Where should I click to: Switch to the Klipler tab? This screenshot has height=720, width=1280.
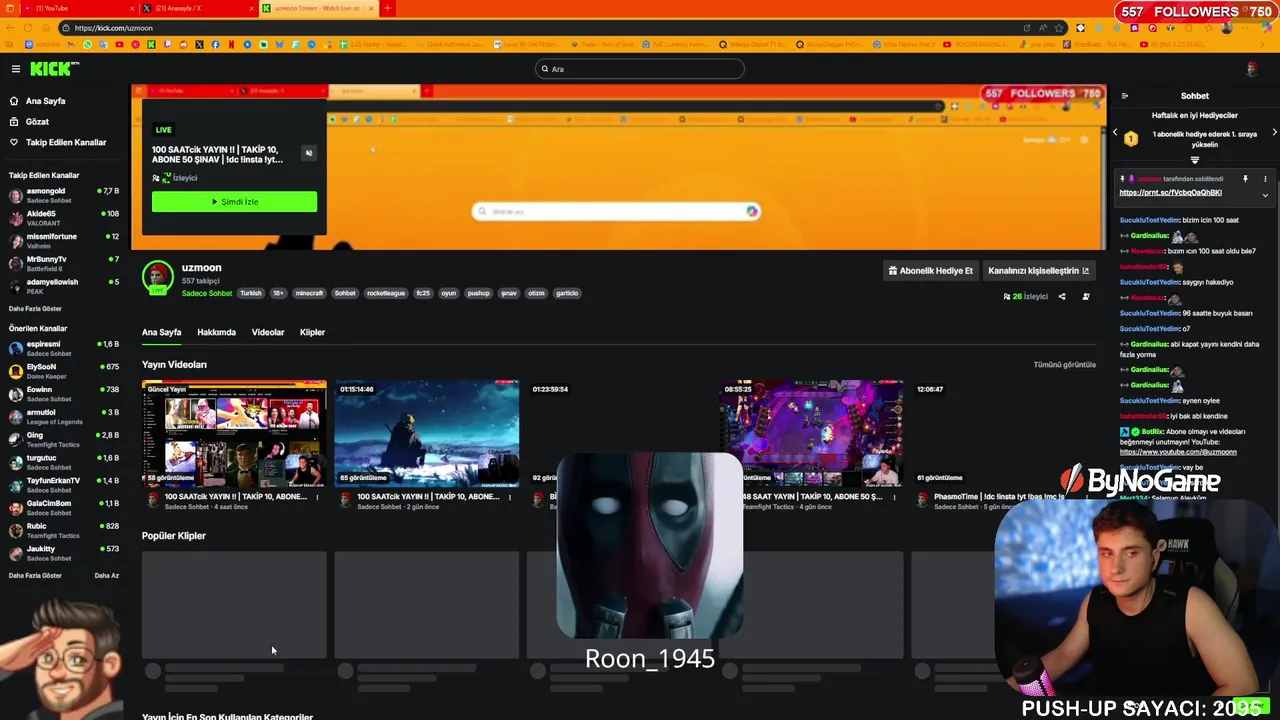click(x=312, y=332)
